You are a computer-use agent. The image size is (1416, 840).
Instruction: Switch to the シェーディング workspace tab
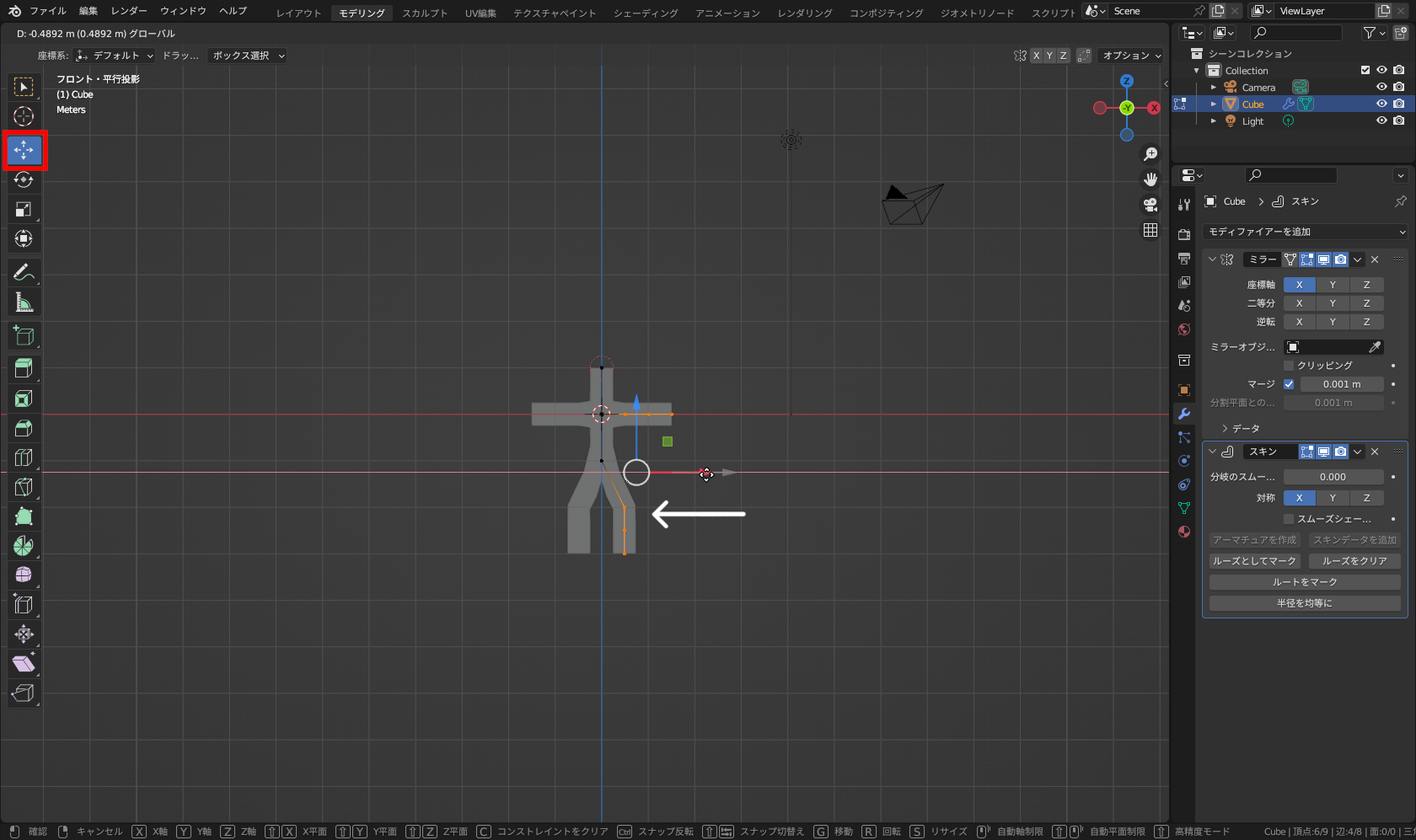coord(646,13)
